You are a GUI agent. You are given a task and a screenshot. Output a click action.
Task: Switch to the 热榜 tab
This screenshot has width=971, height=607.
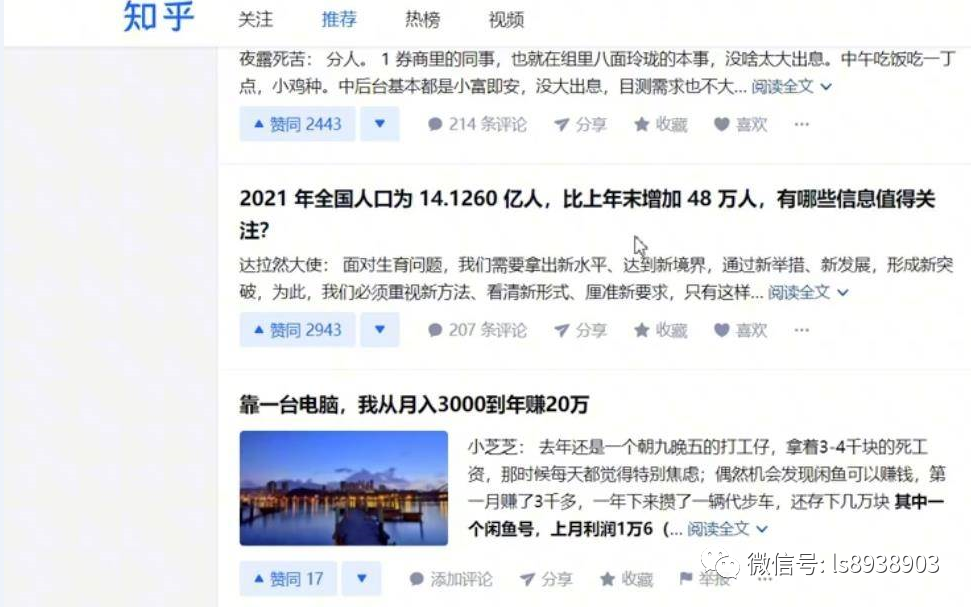(x=422, y=20)
